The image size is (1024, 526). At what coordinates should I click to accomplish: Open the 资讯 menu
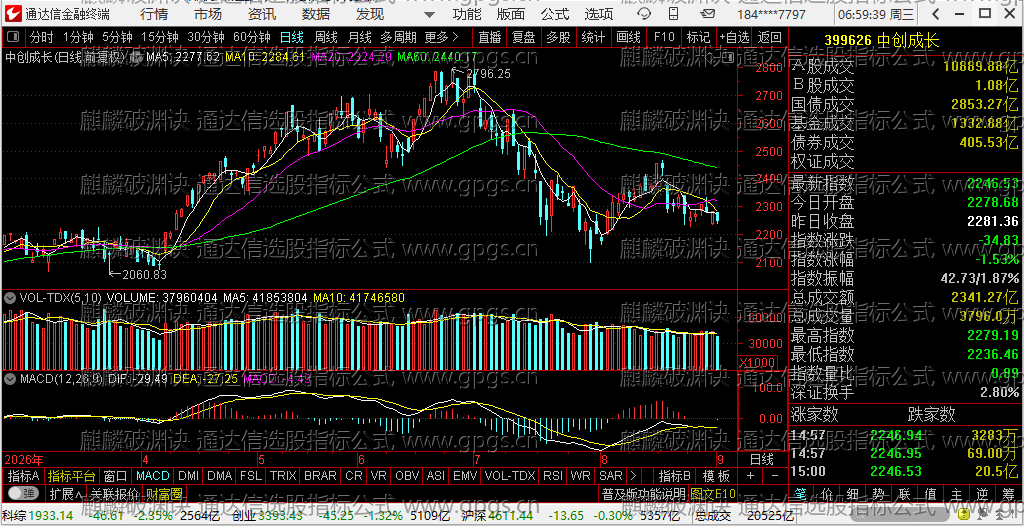pyautogui.click(x=262, y=14)
